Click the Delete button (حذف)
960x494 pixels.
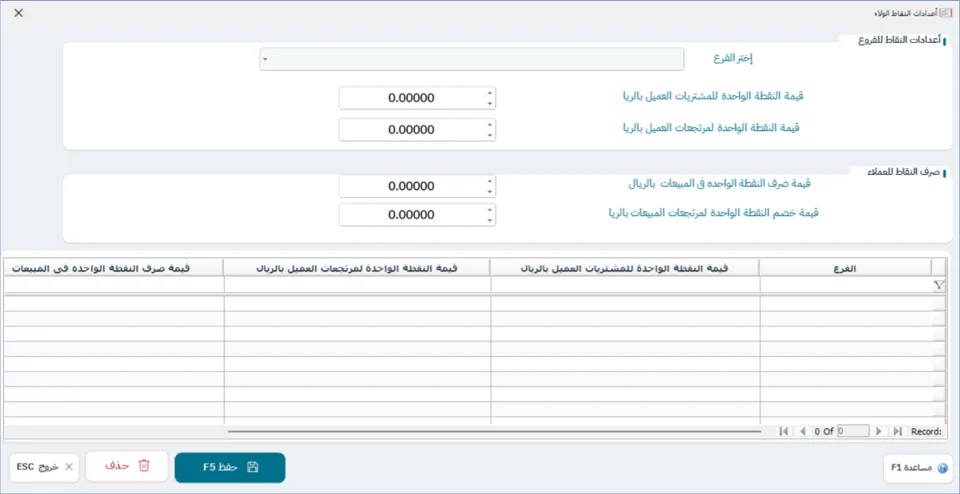(127, 466)
